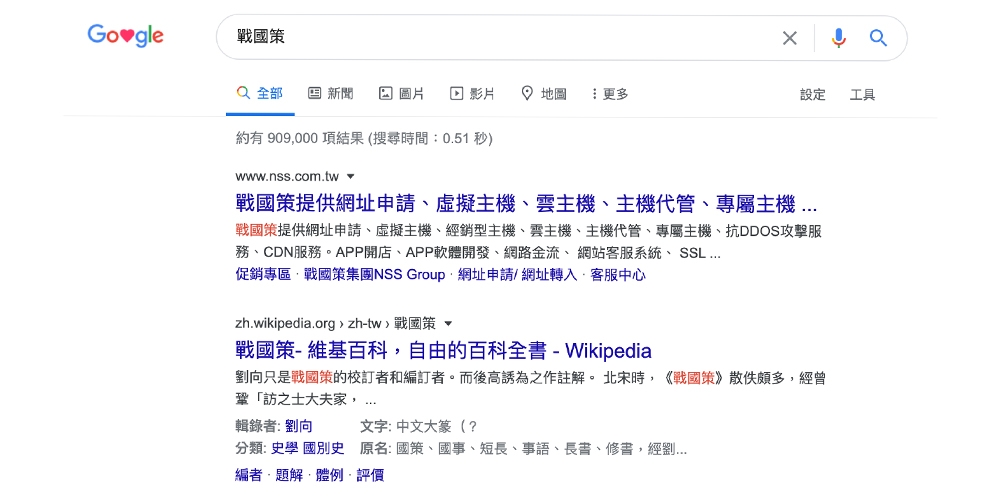Open the 促銷專區 sitelink
The width and height of the screenshot is (1000, 500).
point(263,275)
